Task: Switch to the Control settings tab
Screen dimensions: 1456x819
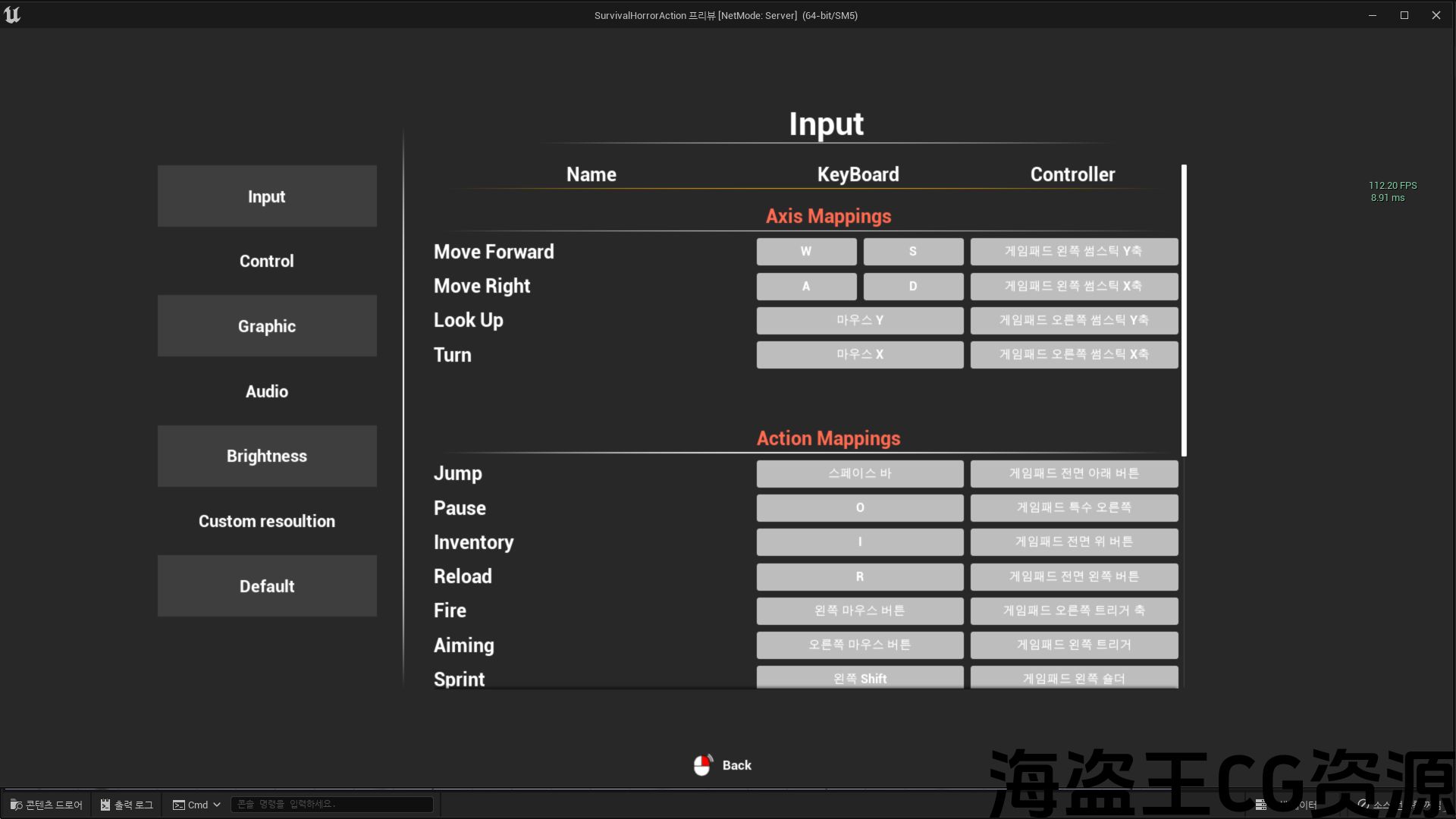Action: point(266,261)
